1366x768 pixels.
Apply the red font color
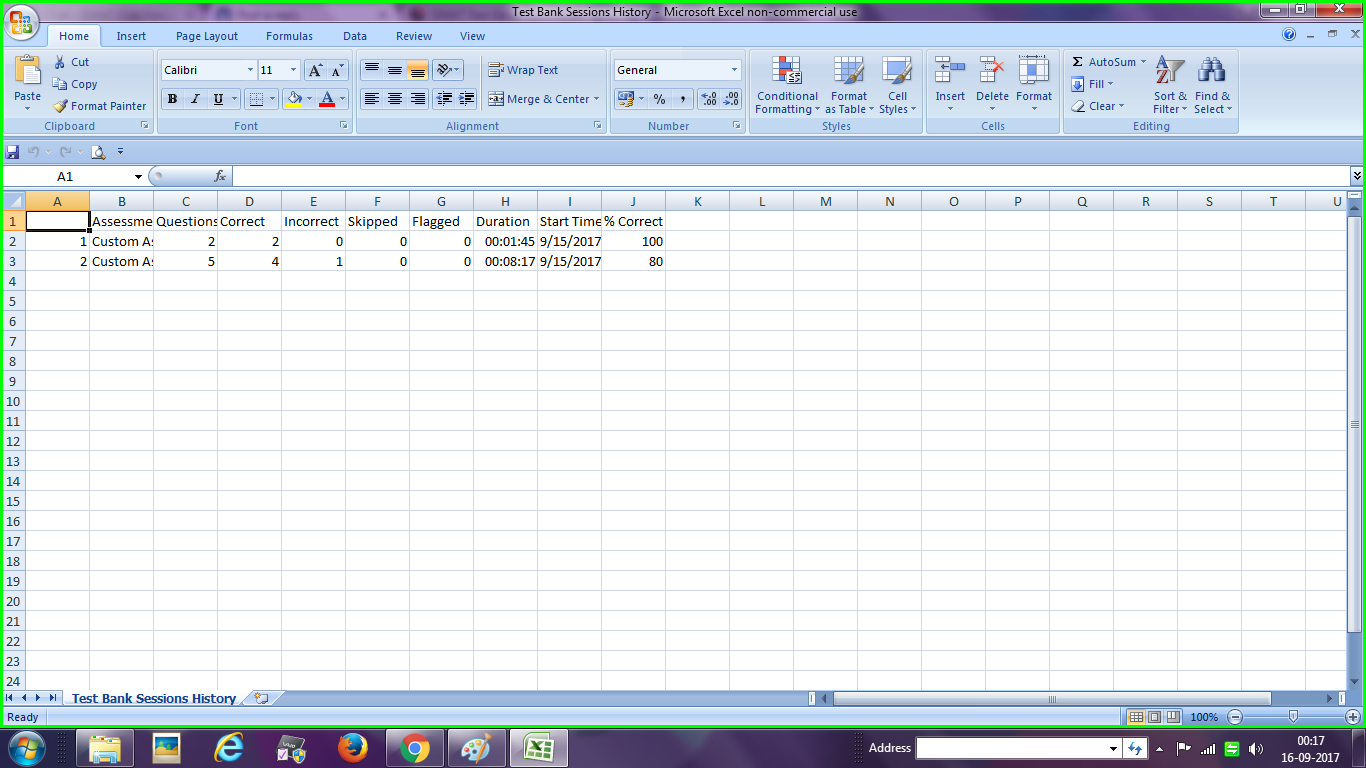click(327, 99)
